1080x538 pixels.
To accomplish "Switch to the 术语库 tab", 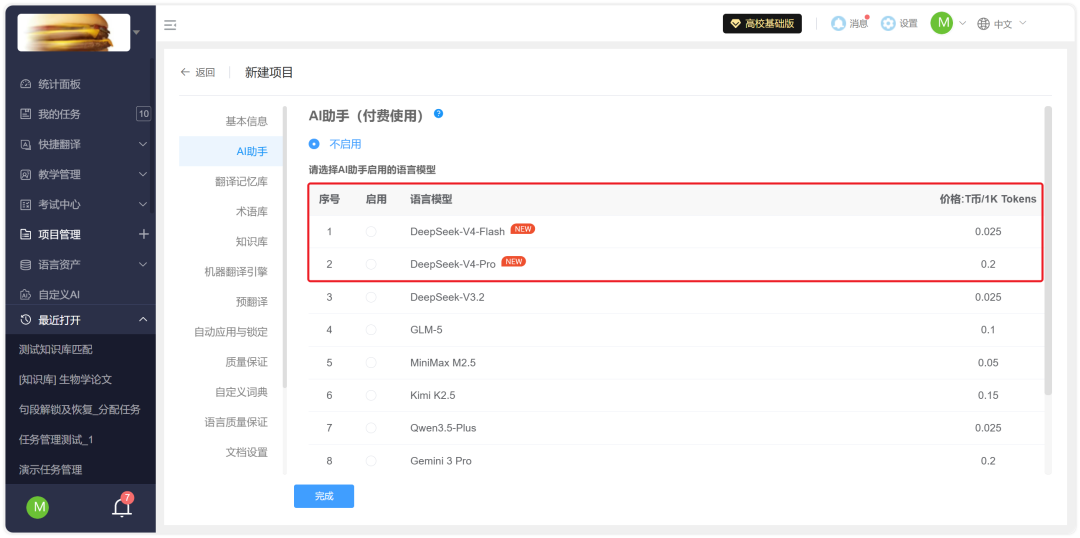I will coord(252,211).
